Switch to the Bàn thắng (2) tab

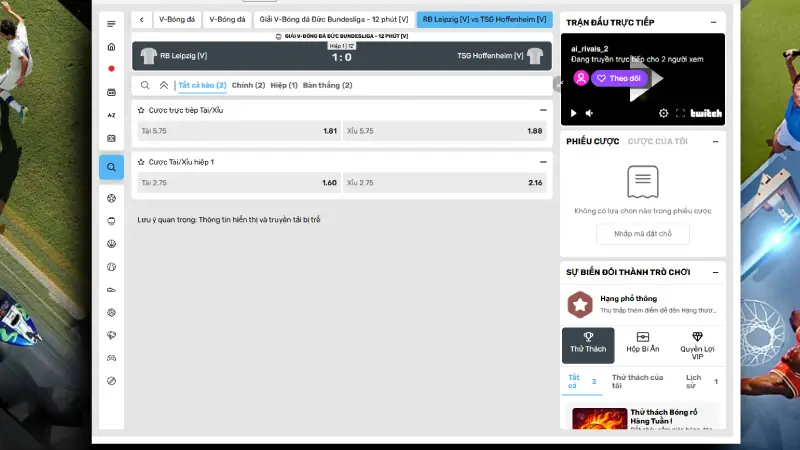click(327, 86)
